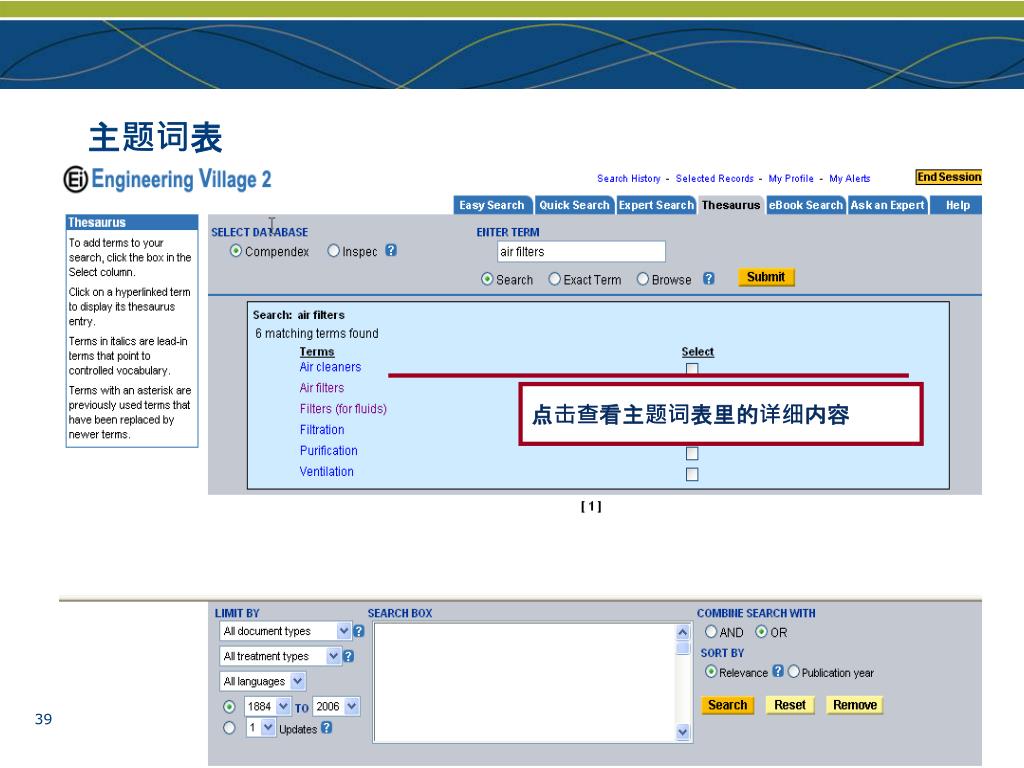Open help icon beside Updates
1024x768 pixels.
pos(327,728)
